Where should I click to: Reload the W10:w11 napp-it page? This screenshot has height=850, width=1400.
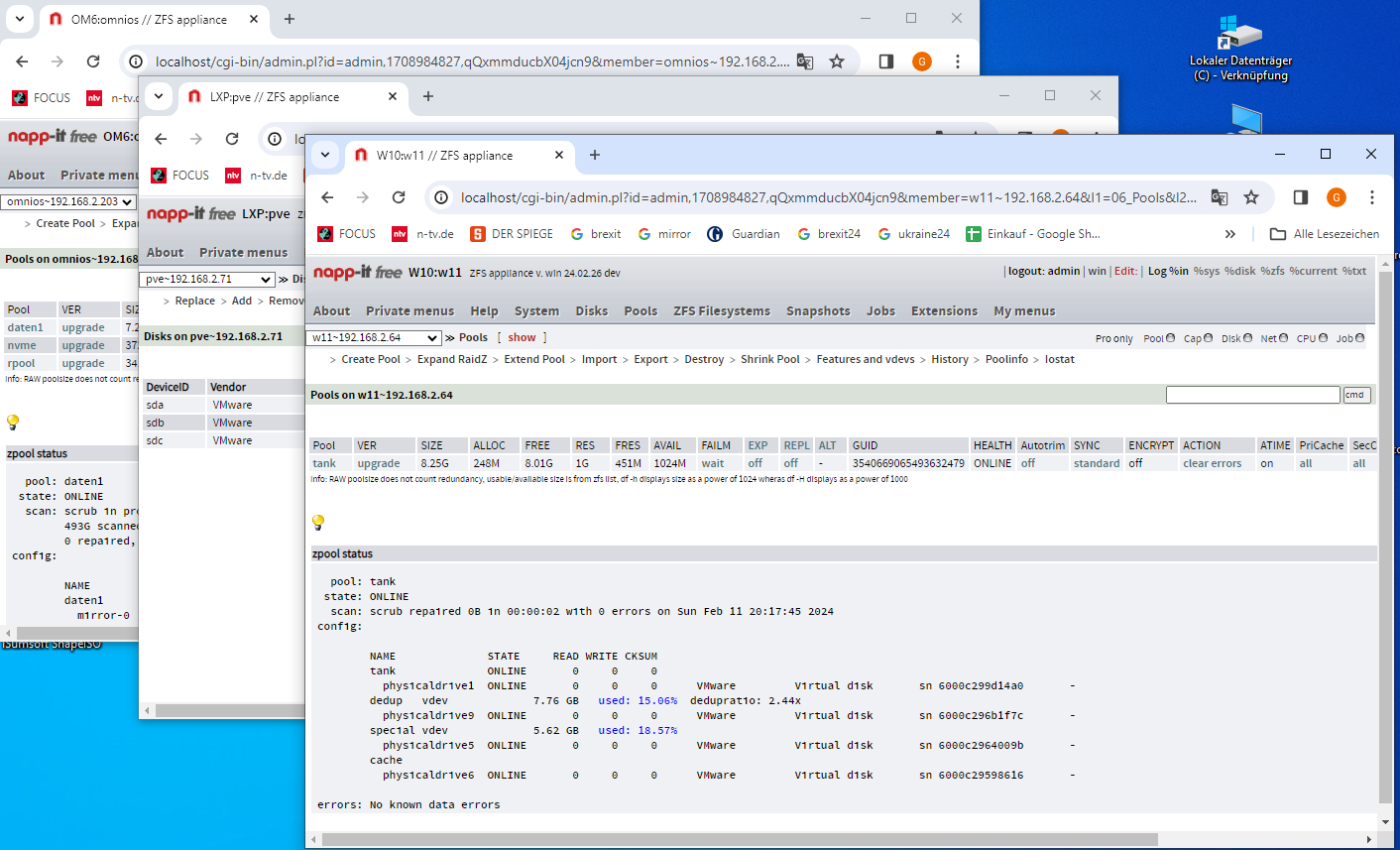[399, 197]
